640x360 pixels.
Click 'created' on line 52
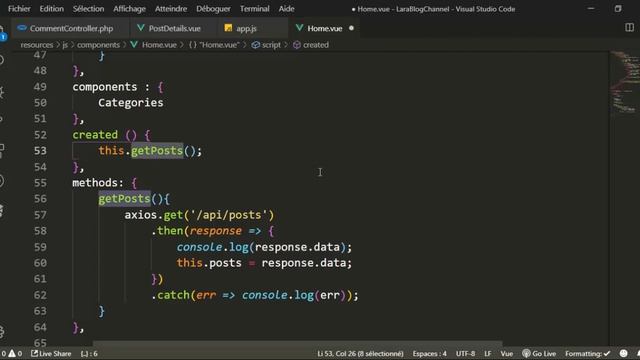[95, 135]
